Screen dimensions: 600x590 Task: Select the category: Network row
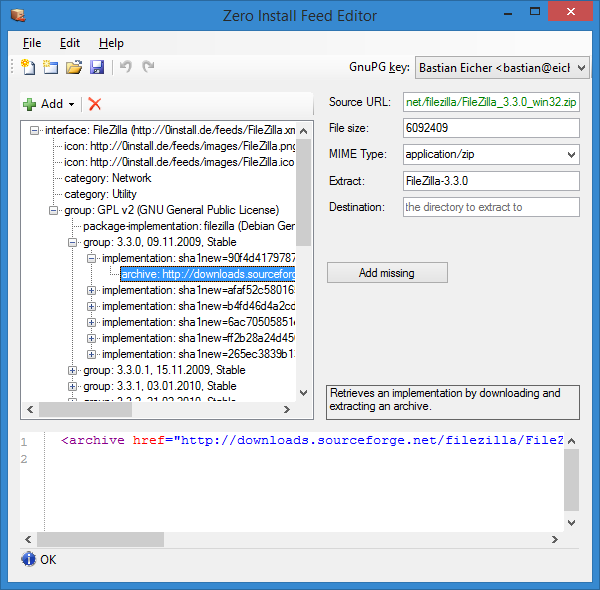coord(108,178)
